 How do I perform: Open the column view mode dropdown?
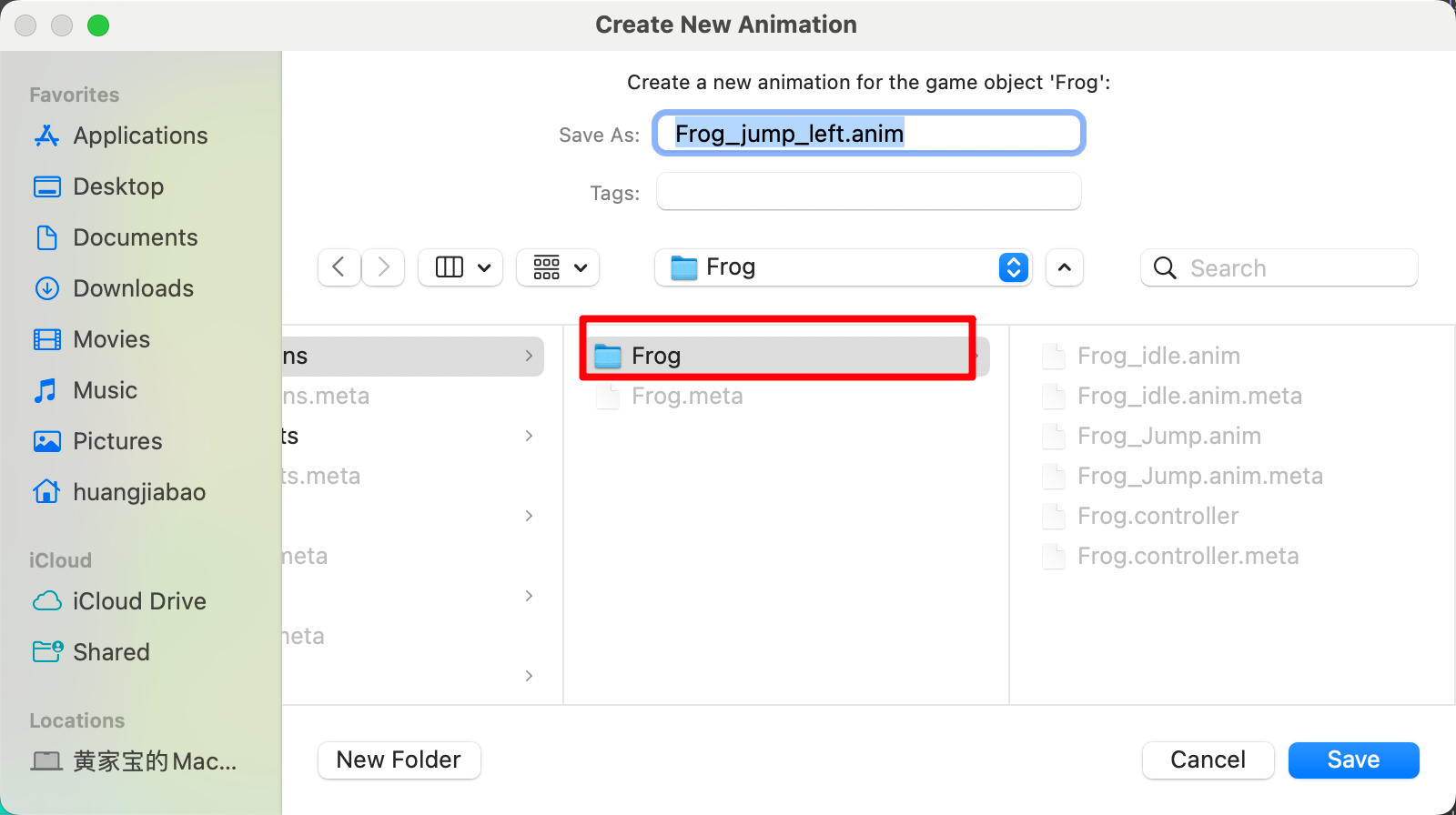460,267
